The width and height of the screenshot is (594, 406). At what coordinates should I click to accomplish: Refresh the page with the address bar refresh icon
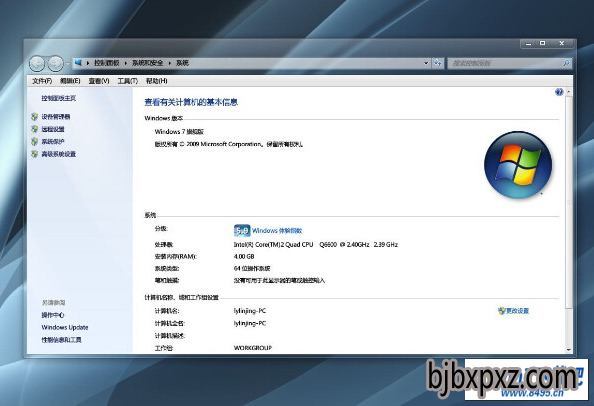[x=438, y=63]
